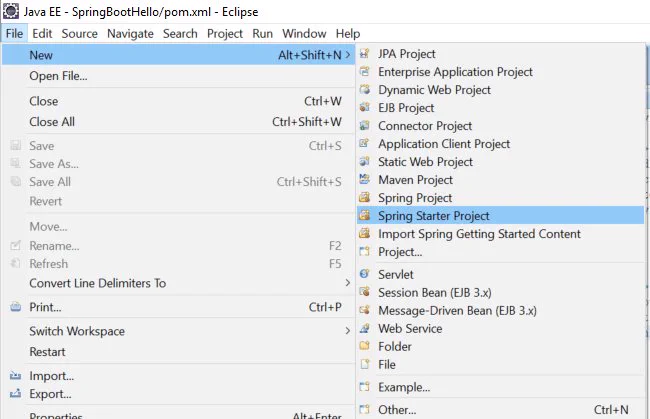
Task: Click the Session Bean icon
Action: tap(364, 292)
